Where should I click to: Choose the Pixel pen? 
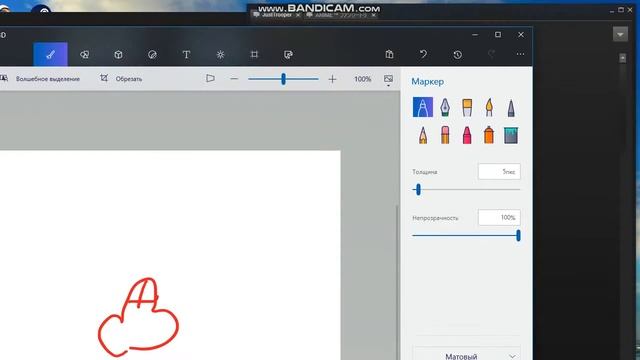(x=511, y=107)
